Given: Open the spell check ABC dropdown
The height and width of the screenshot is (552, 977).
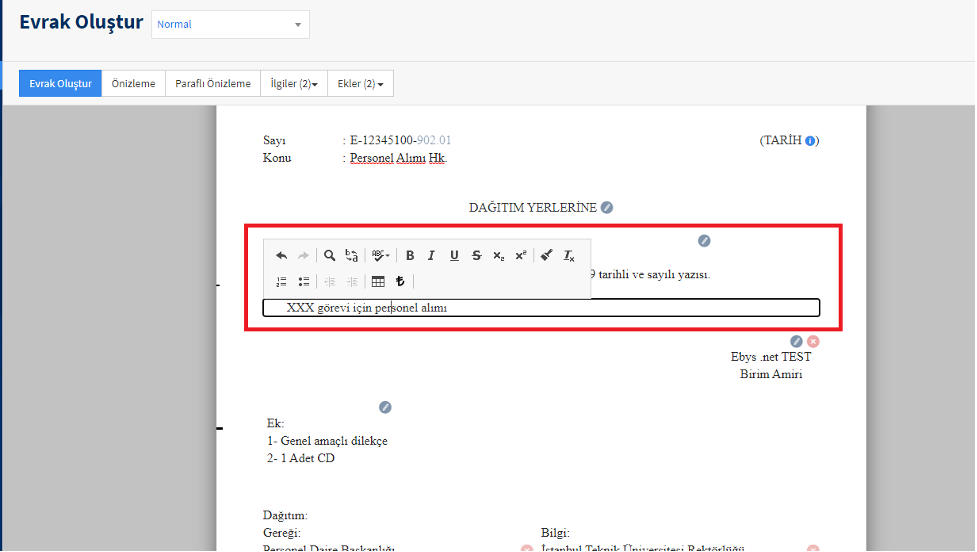Looking at the screenshot, I should click(381, 255).
